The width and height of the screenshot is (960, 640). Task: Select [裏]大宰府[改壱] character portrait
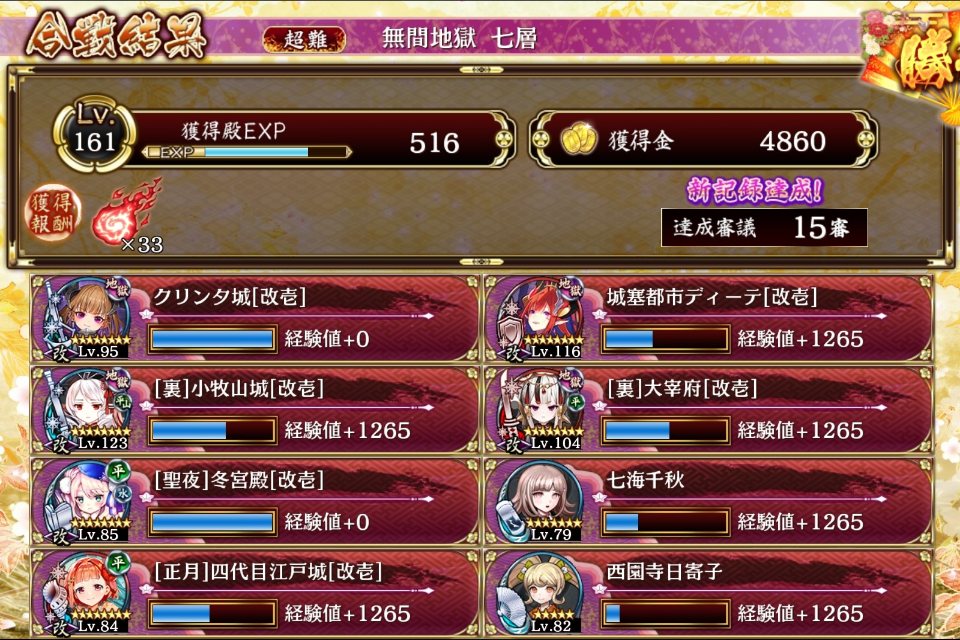539,410
